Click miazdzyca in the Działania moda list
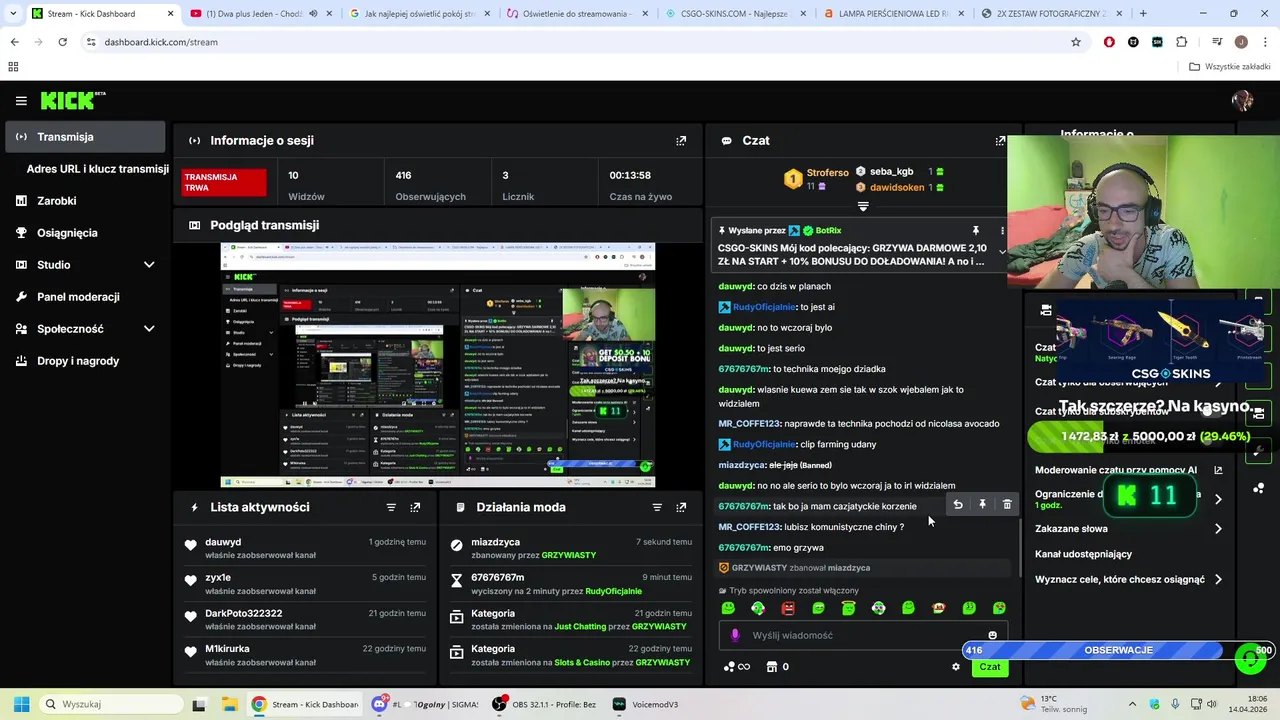Image resolution: width=1280 pixels, height=720 pixels. (x=495, y=542)
